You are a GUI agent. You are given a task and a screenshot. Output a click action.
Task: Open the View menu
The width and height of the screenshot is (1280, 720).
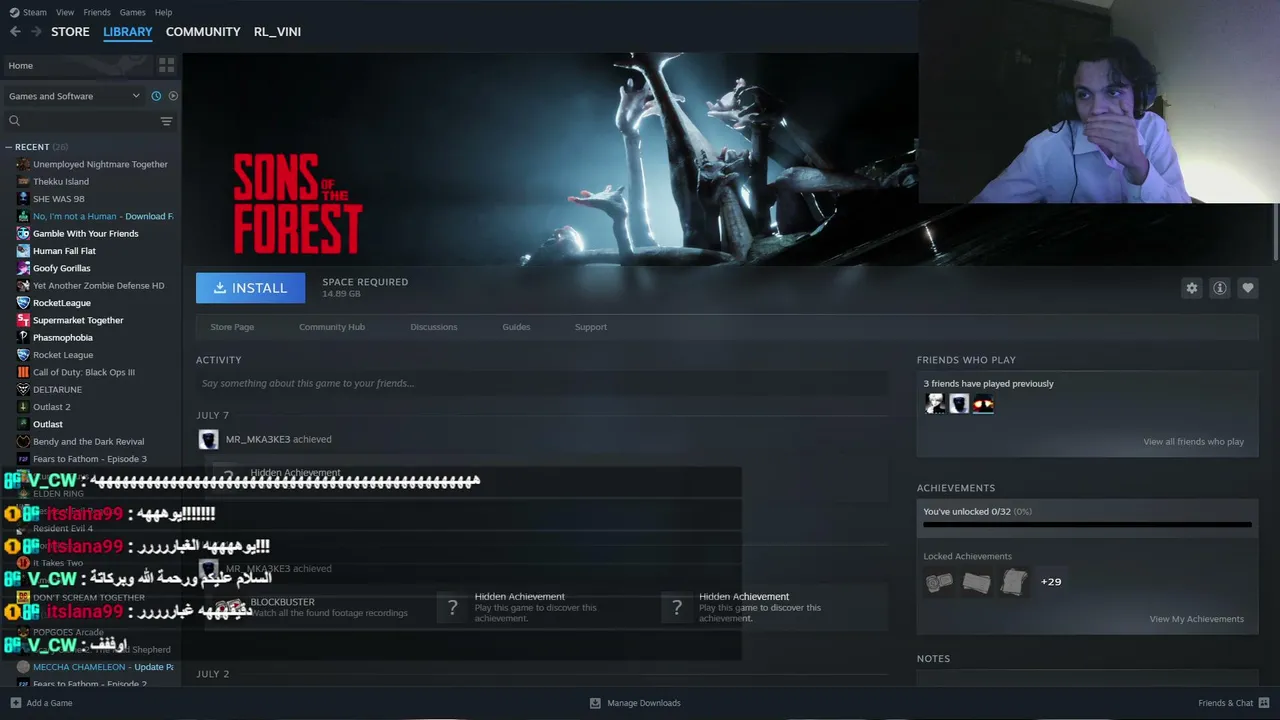(65, 12)
